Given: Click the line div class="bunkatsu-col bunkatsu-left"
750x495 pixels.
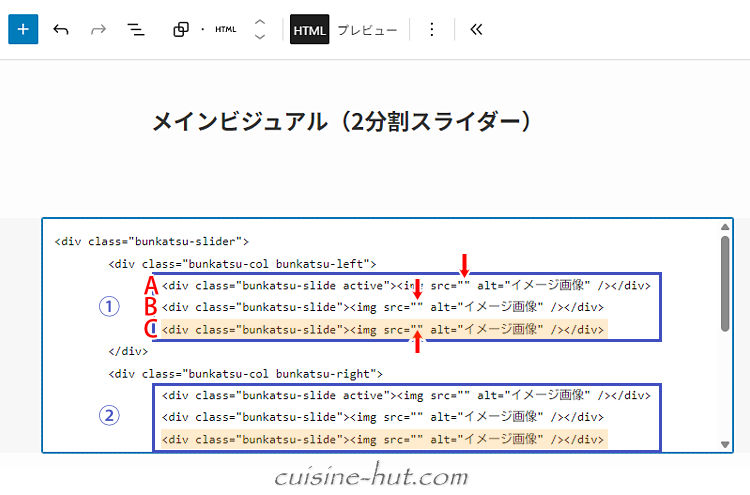Looking at the screenshot, I should click(242, 264).
